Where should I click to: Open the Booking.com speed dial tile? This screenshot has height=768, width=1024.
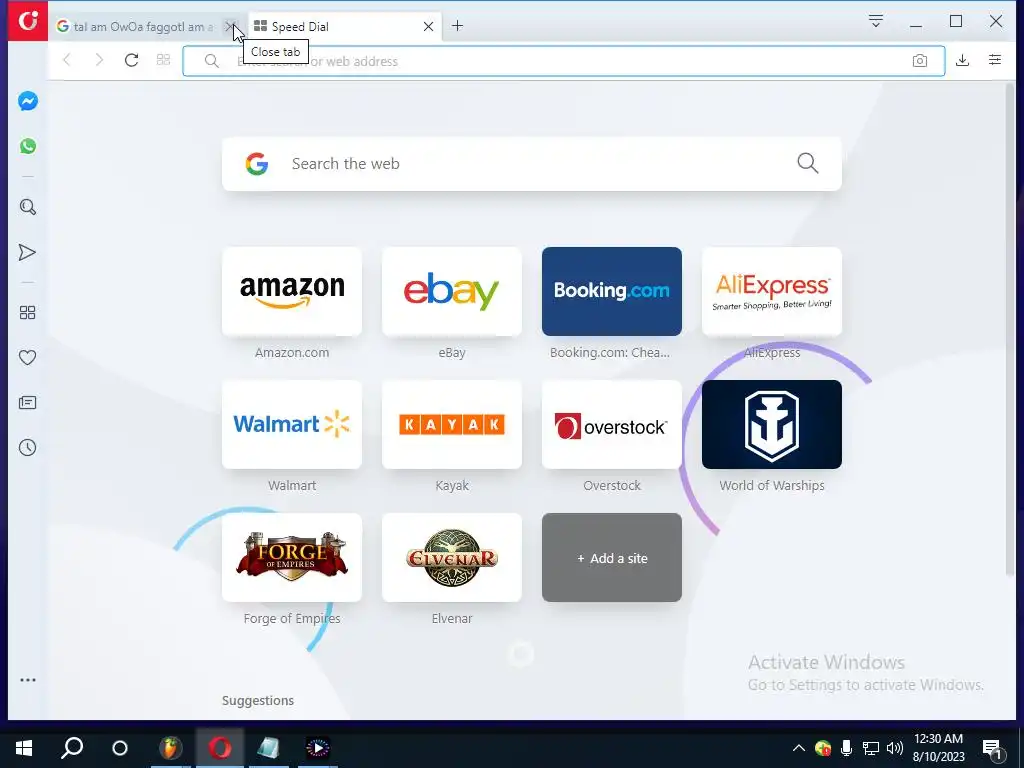click(x=612, y=291)
